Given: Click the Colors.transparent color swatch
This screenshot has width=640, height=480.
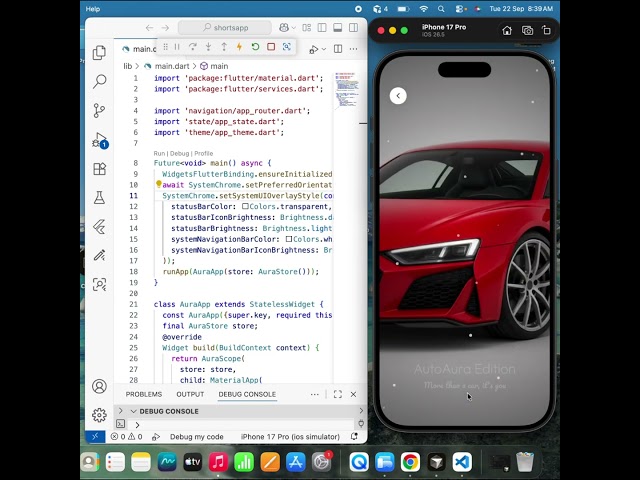Looking at the screenshot, I should click(x=245, y=207).
